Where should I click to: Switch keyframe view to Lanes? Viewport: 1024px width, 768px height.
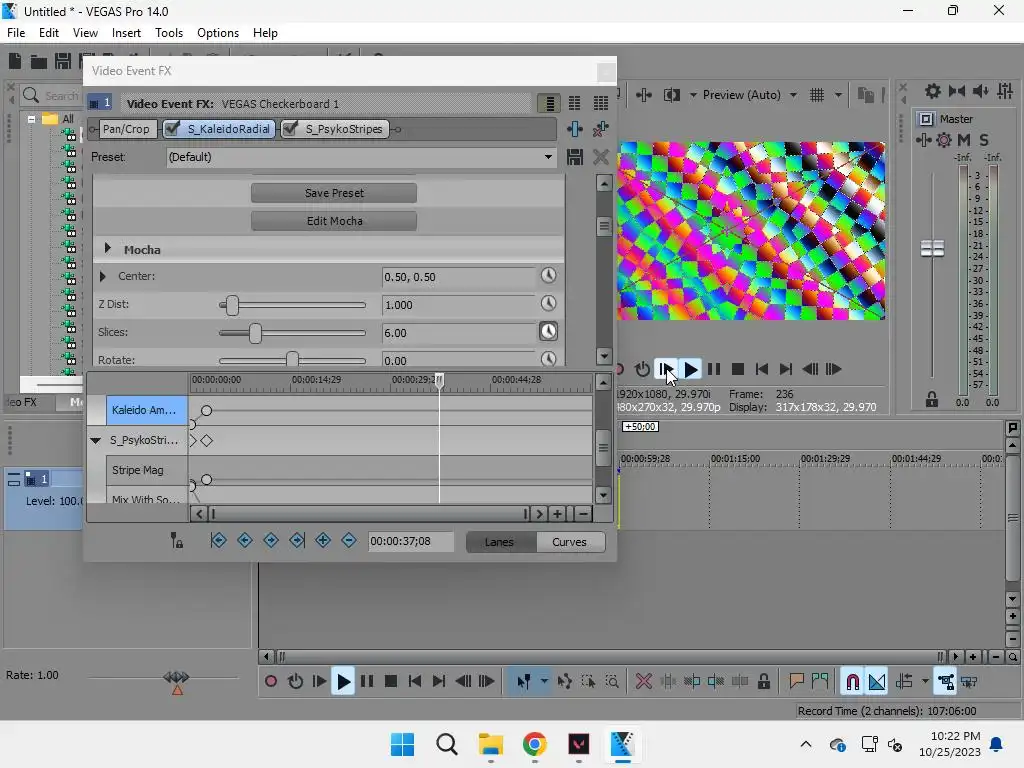click(500, 541)
